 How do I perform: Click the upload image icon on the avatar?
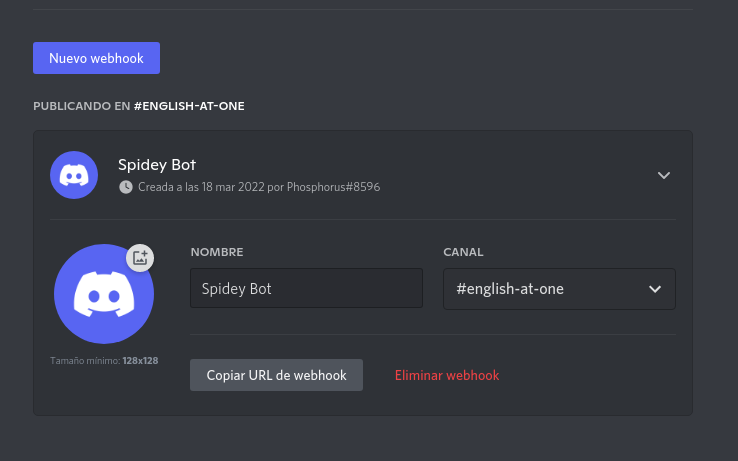[140, 258]
